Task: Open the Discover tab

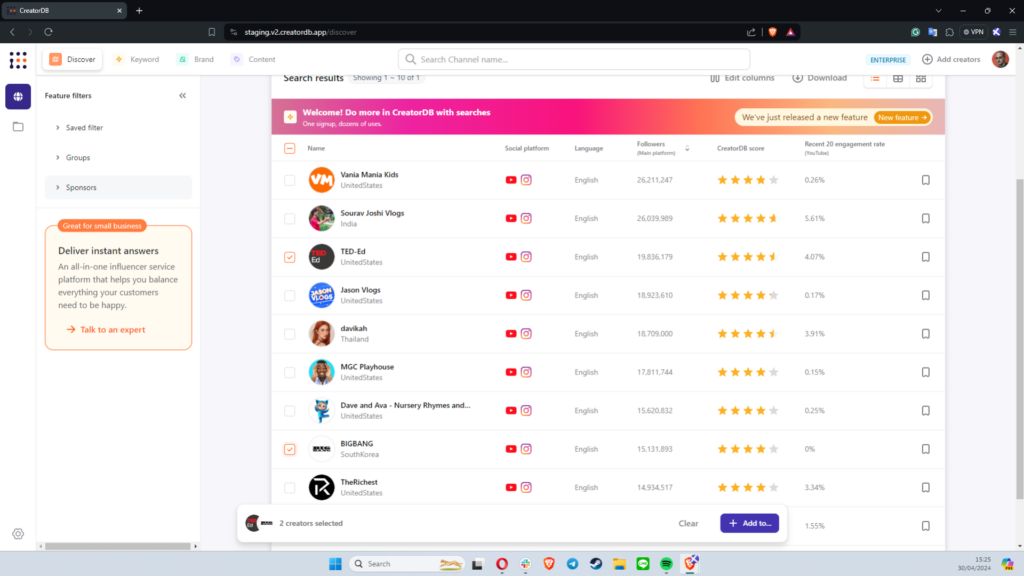Action: (x=72, y=59)
